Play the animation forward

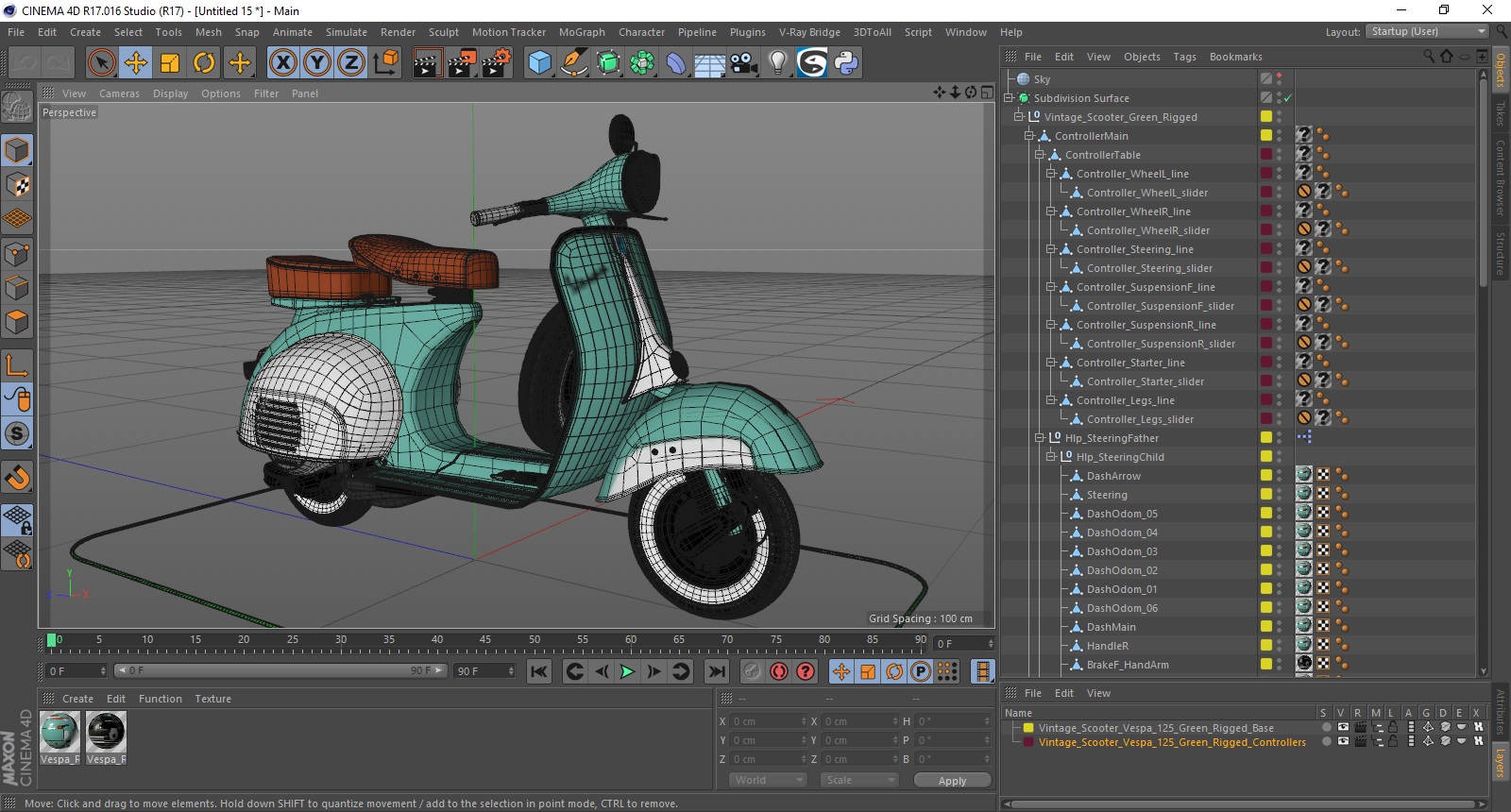tap(627, 671)
